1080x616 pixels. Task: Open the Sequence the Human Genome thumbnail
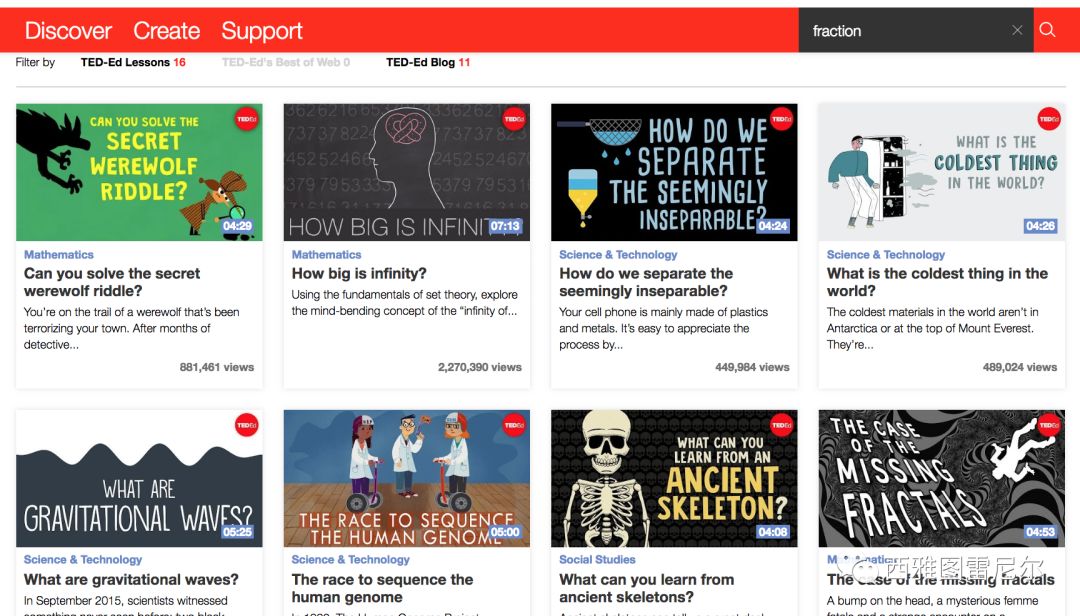coord(406,478)
